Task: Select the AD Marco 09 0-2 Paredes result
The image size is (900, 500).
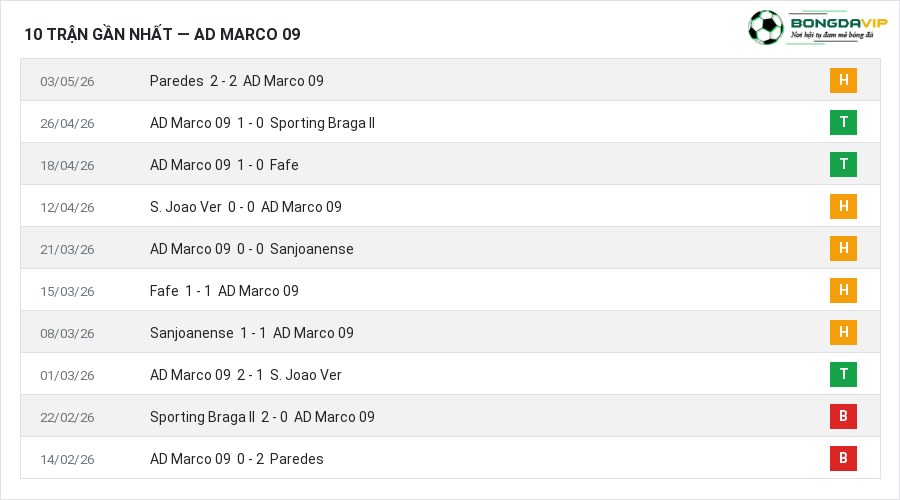Action: 236,459
